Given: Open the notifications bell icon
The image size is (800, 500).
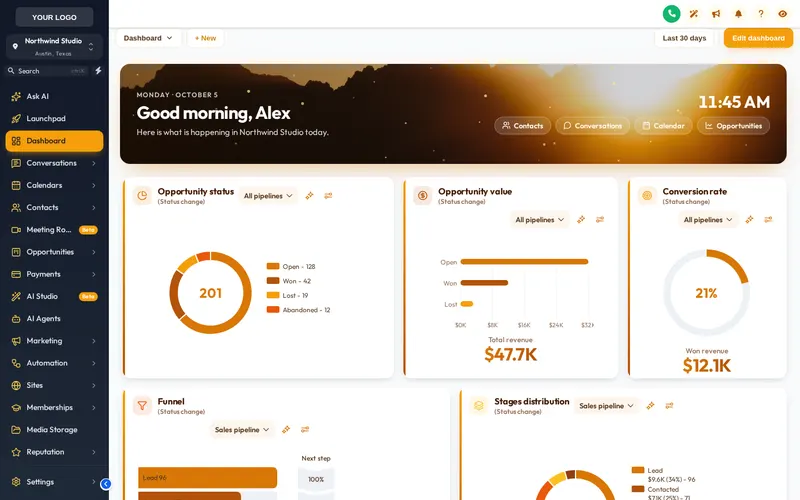Looking at the screenshot, I should pos(738,14).
